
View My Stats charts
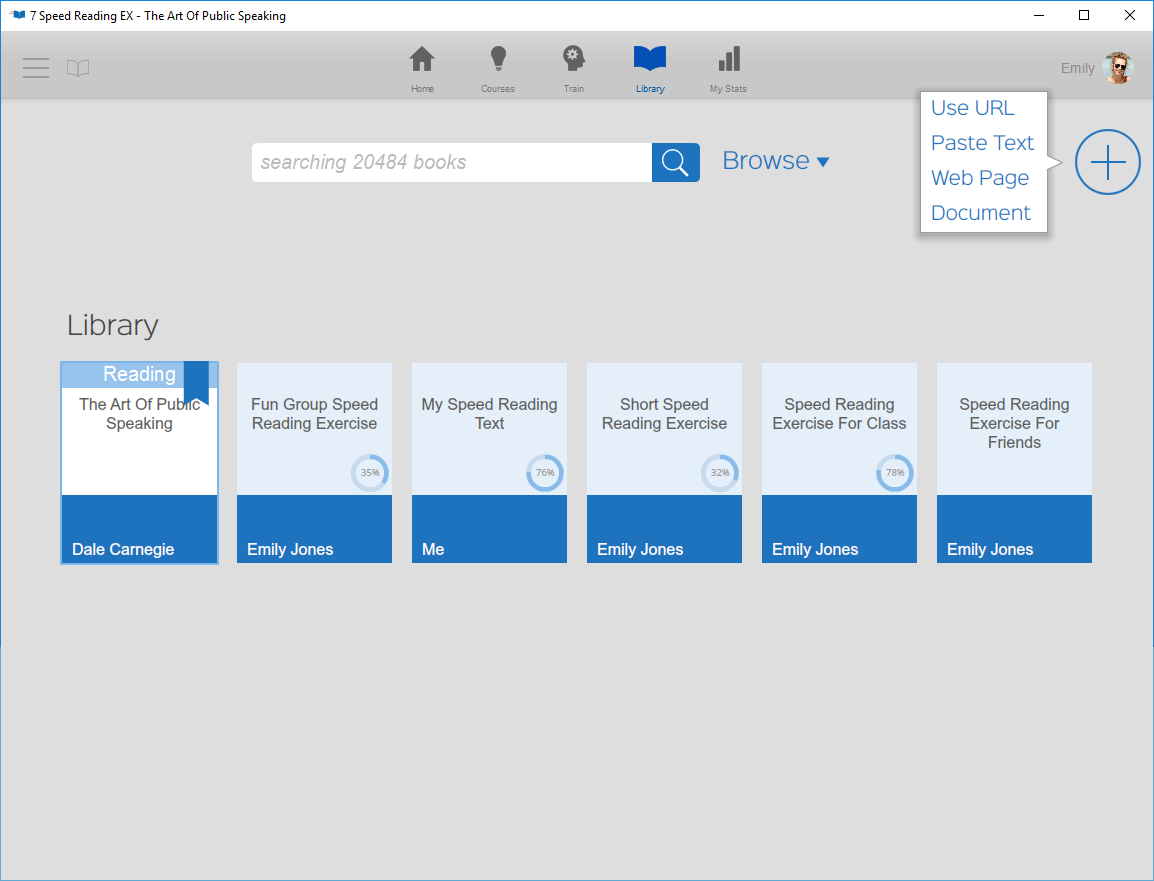tap(727, 67)
